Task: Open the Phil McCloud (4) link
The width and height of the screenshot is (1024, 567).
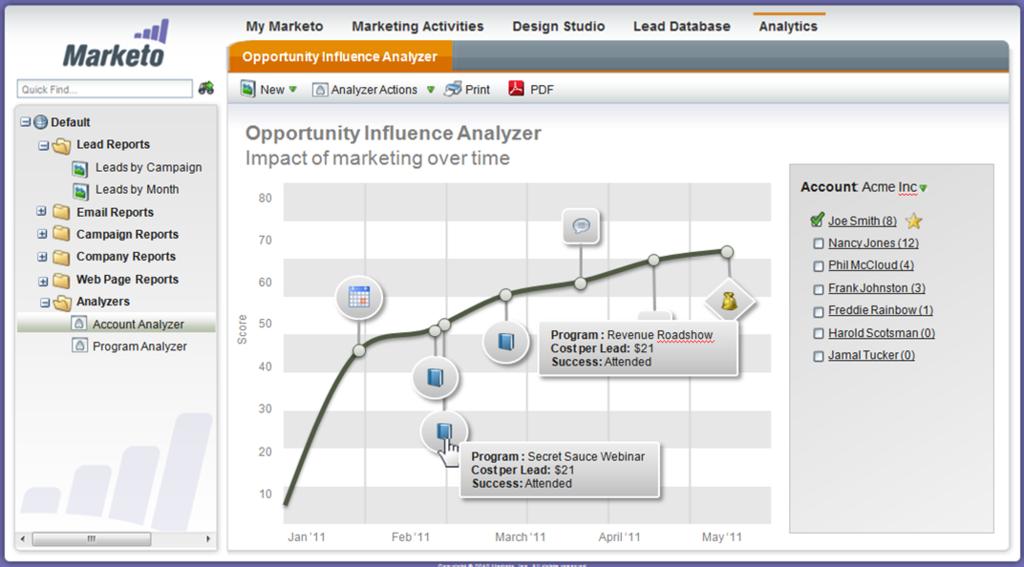Action: (x=871, y=266)
